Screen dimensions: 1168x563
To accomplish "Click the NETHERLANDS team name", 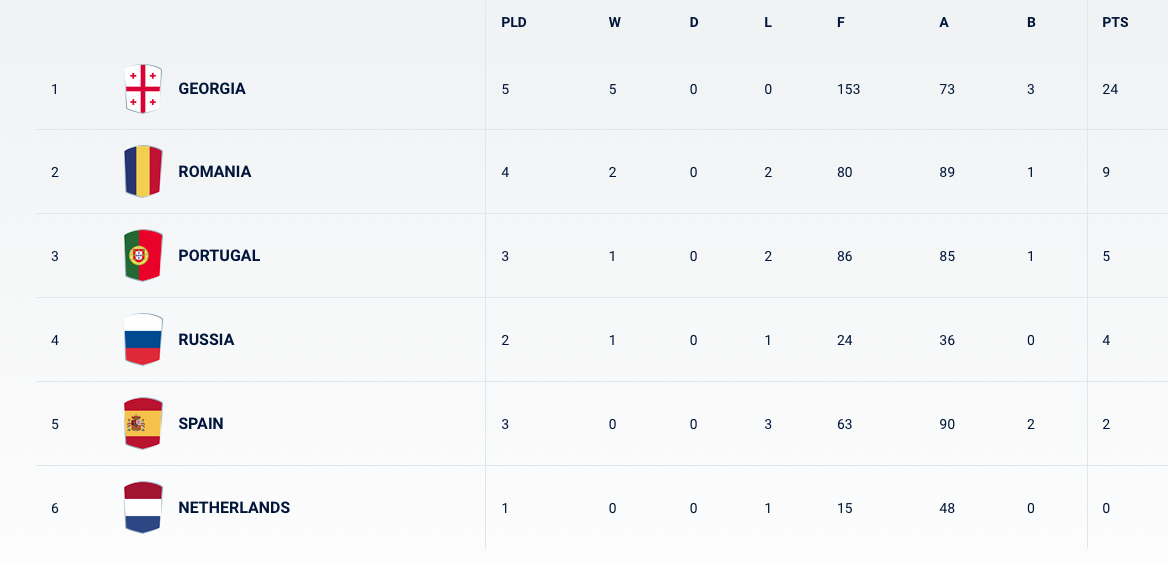I will click(234, 508).
